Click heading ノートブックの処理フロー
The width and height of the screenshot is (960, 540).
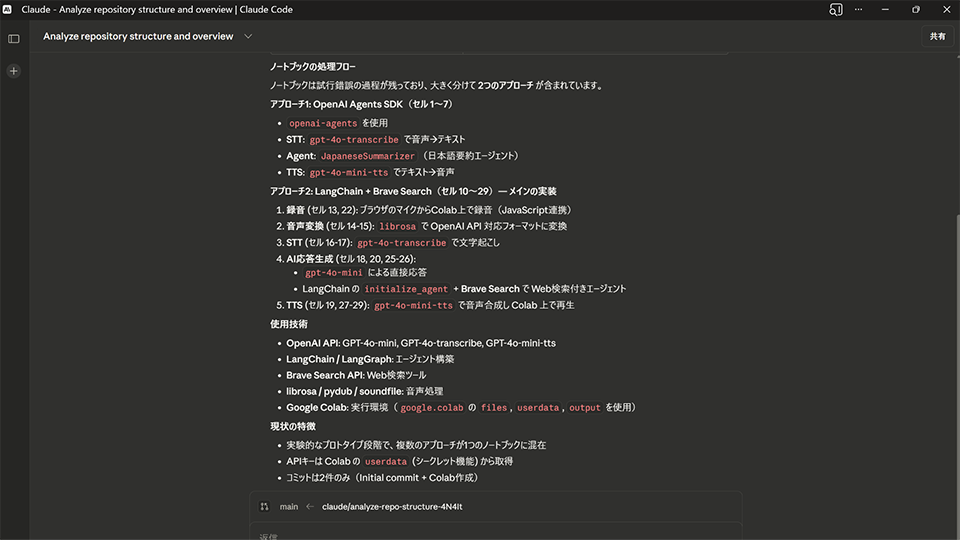[x=313, y=67]
